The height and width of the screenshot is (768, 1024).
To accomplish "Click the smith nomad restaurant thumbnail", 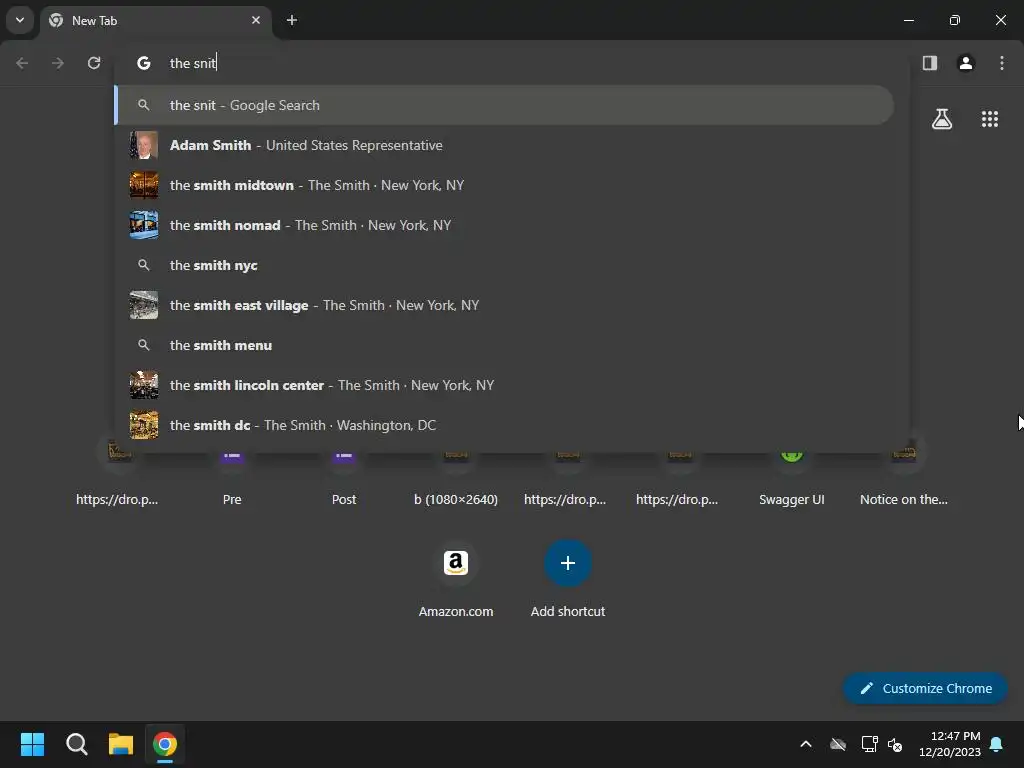I will (144, 225).
